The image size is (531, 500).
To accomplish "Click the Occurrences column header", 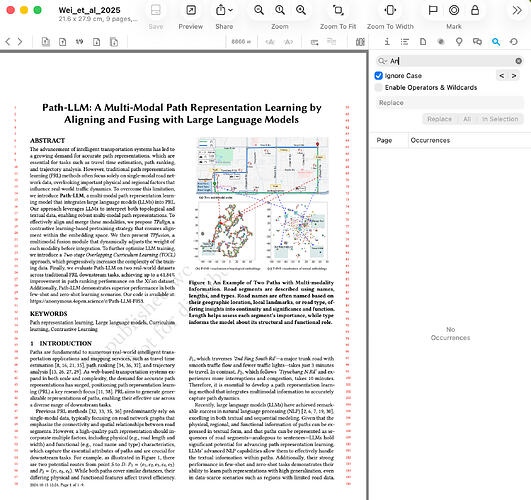I will 430,140.
